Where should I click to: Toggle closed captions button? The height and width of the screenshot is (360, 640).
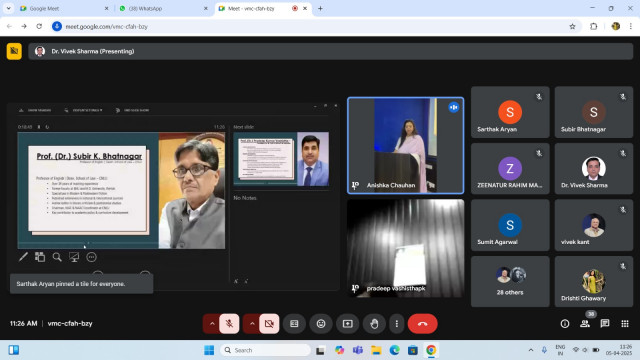click(294, 324)
